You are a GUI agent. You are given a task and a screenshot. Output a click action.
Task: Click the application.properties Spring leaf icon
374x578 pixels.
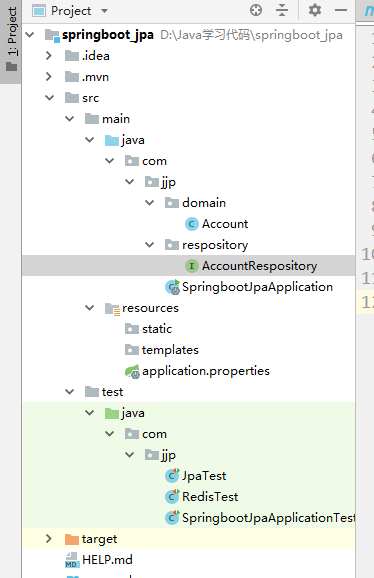[x=132, y=371]
